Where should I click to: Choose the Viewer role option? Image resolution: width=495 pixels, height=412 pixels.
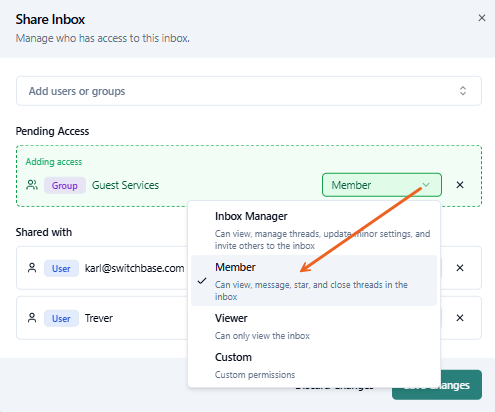[314, 326]
